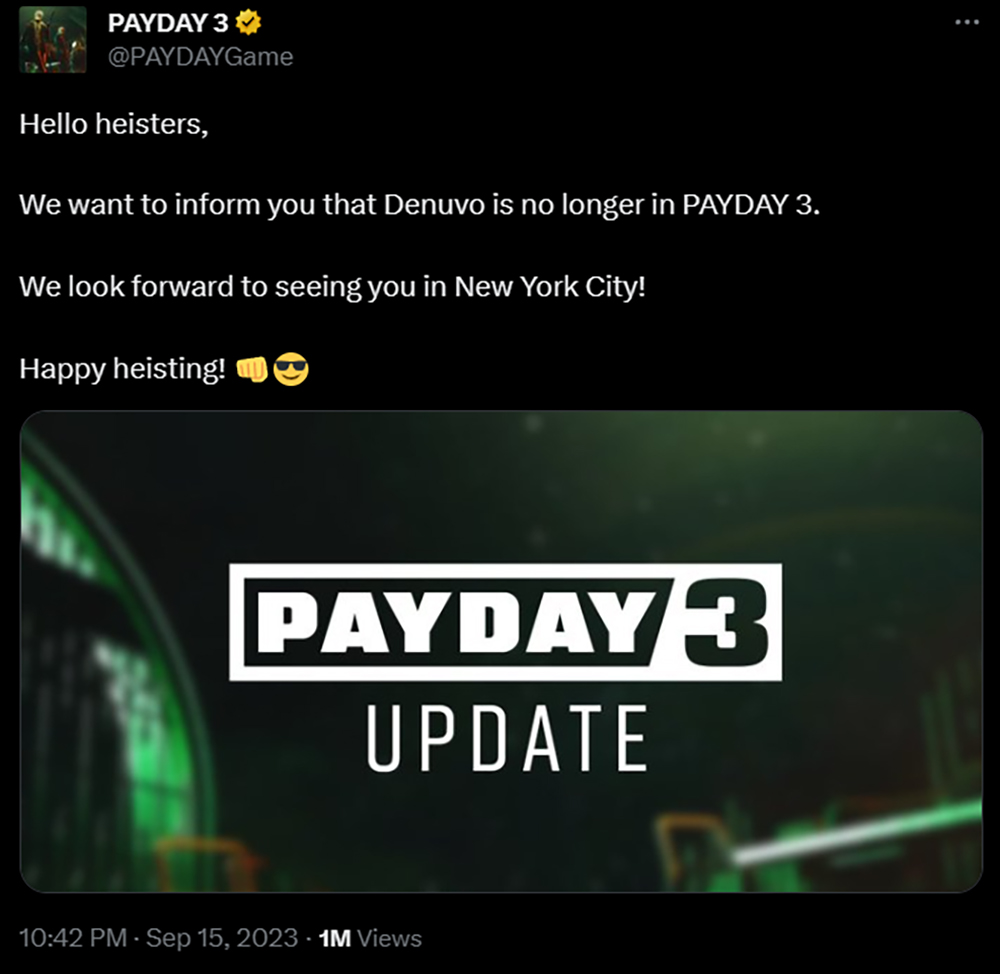Open the three-dot more options menu
The width and height of the screenshot is (1000, 974).
967,22
